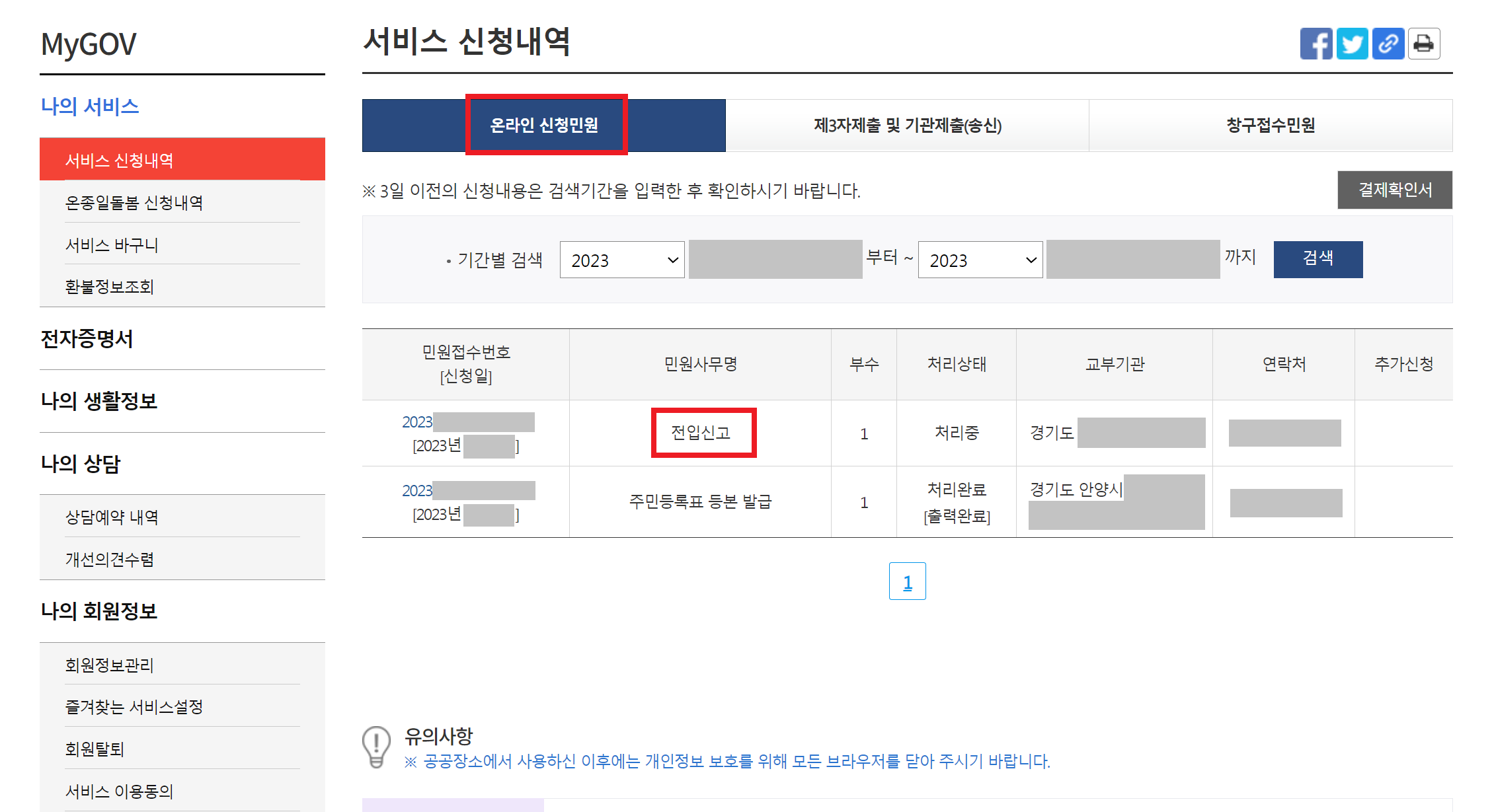Open 상담예약 내역 sidebar link
Viewport: 1494px width, 812px height.
[x=112, y=517]
